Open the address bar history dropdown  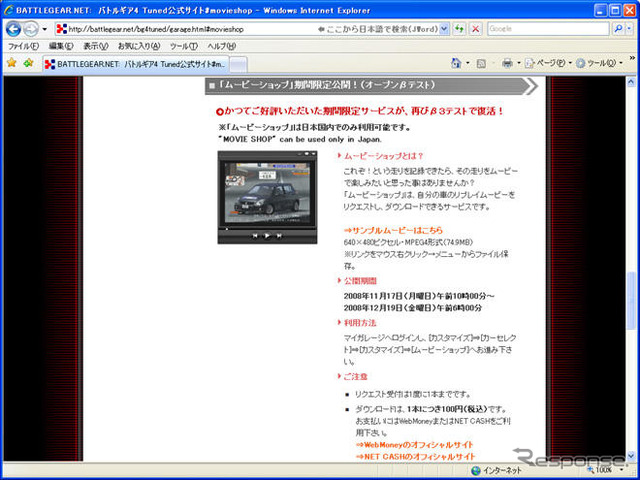click(444, 29)
